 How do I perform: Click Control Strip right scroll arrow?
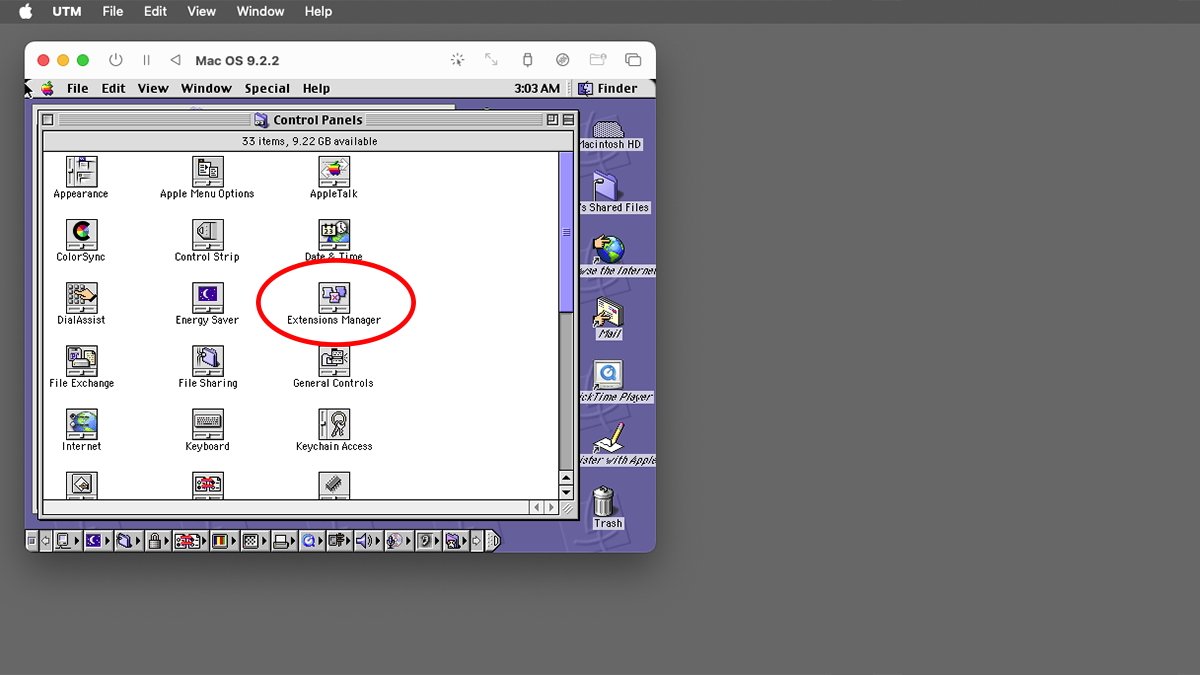476,541
